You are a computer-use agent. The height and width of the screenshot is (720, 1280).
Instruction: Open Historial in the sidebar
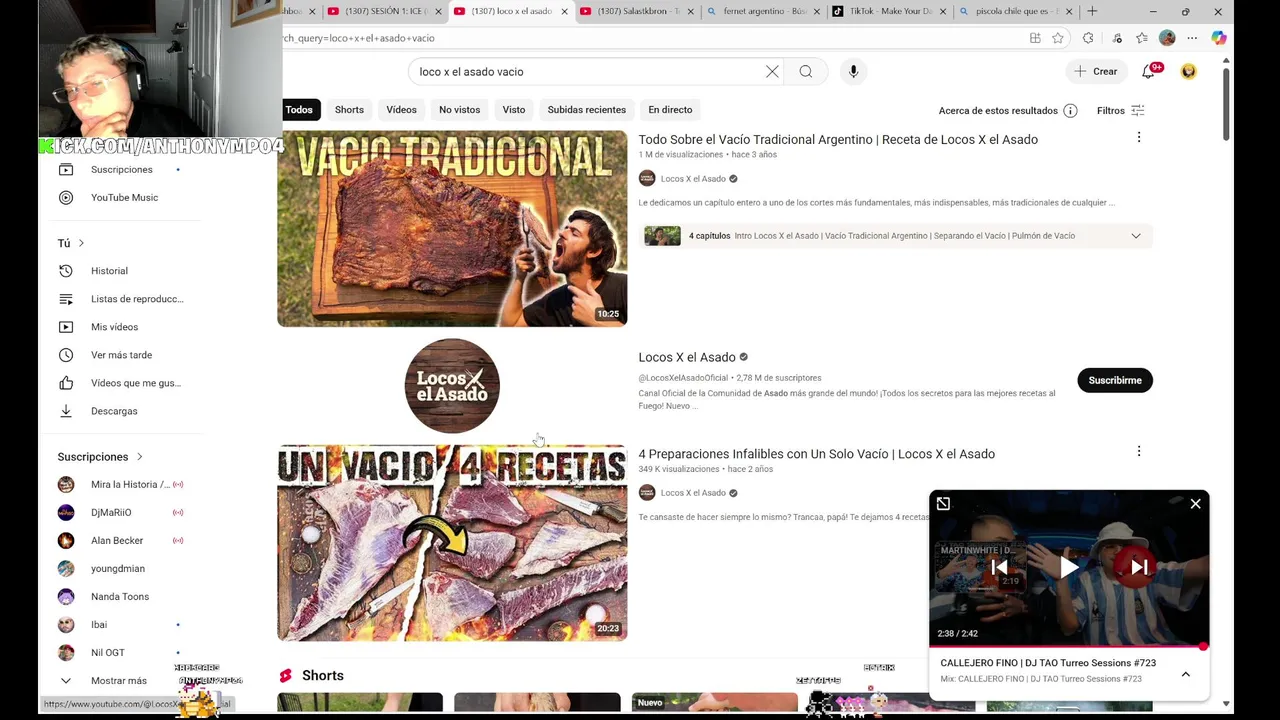coord(109,271)
